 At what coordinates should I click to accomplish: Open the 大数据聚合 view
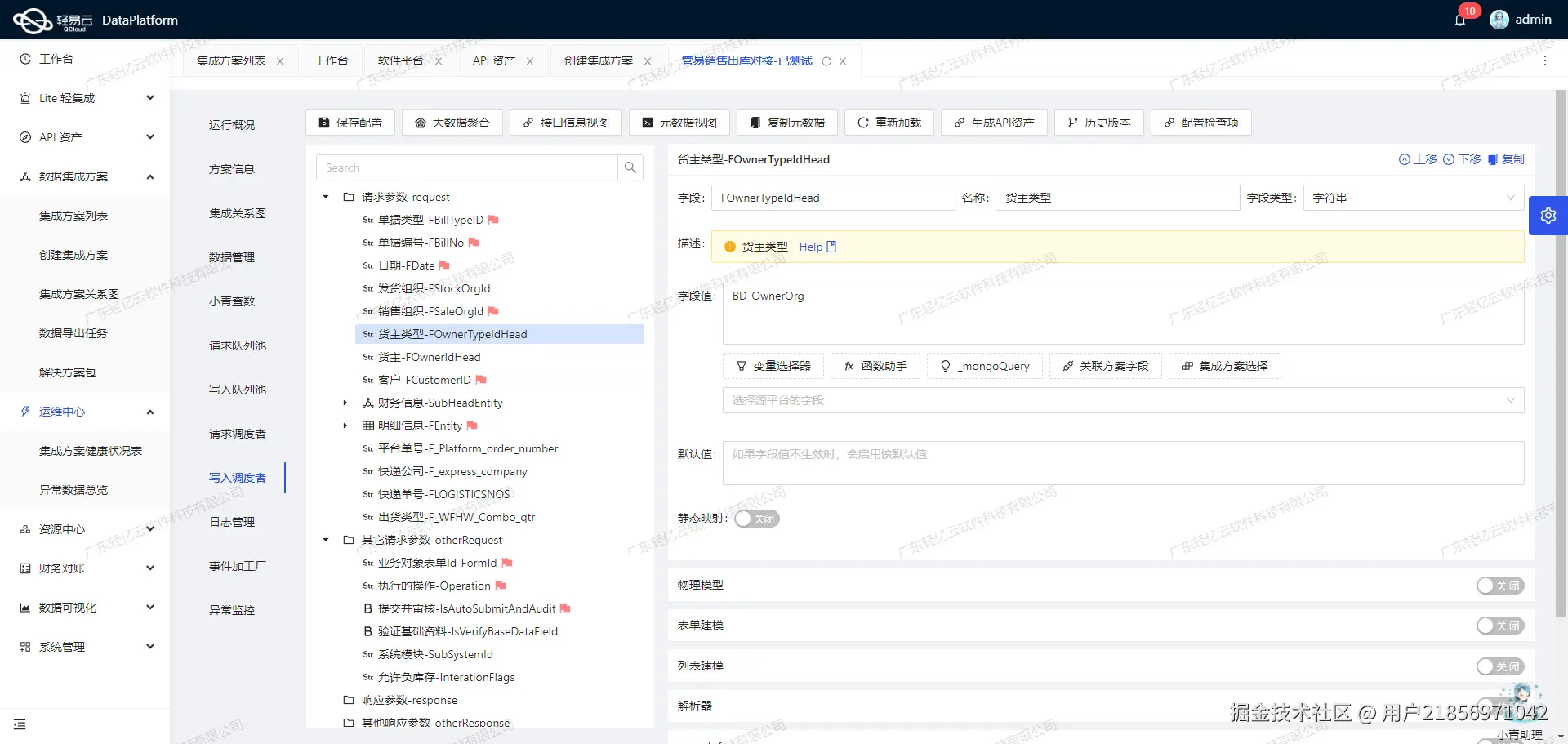[x=452, y=123]
